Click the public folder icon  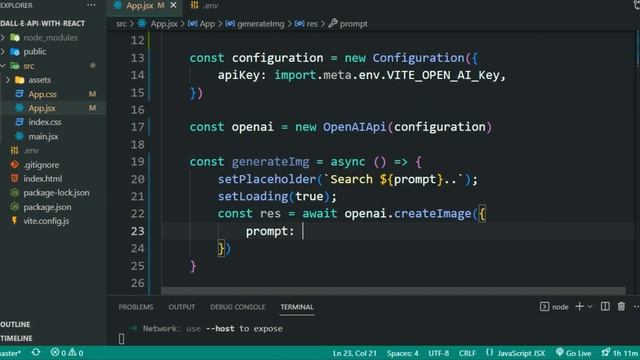point(15,51)
